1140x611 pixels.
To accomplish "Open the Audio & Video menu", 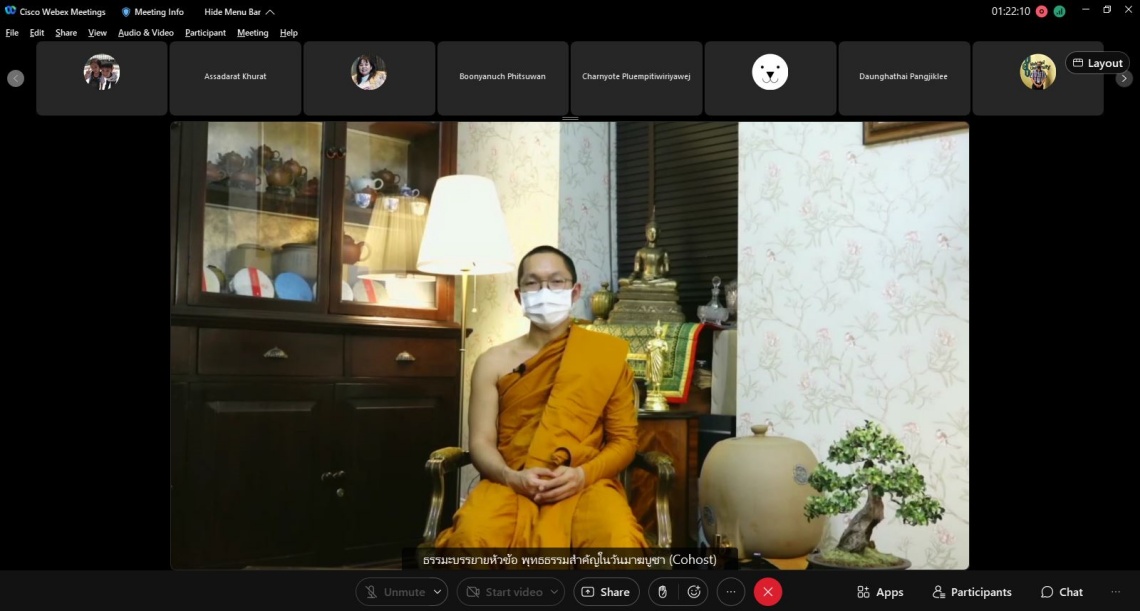I will [x=146, y=33].
